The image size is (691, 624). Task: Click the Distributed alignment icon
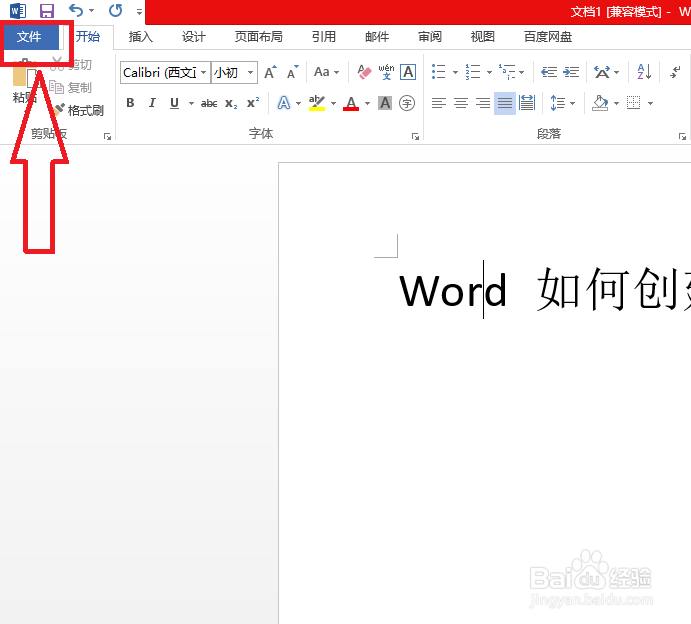[x=527, y=104]
